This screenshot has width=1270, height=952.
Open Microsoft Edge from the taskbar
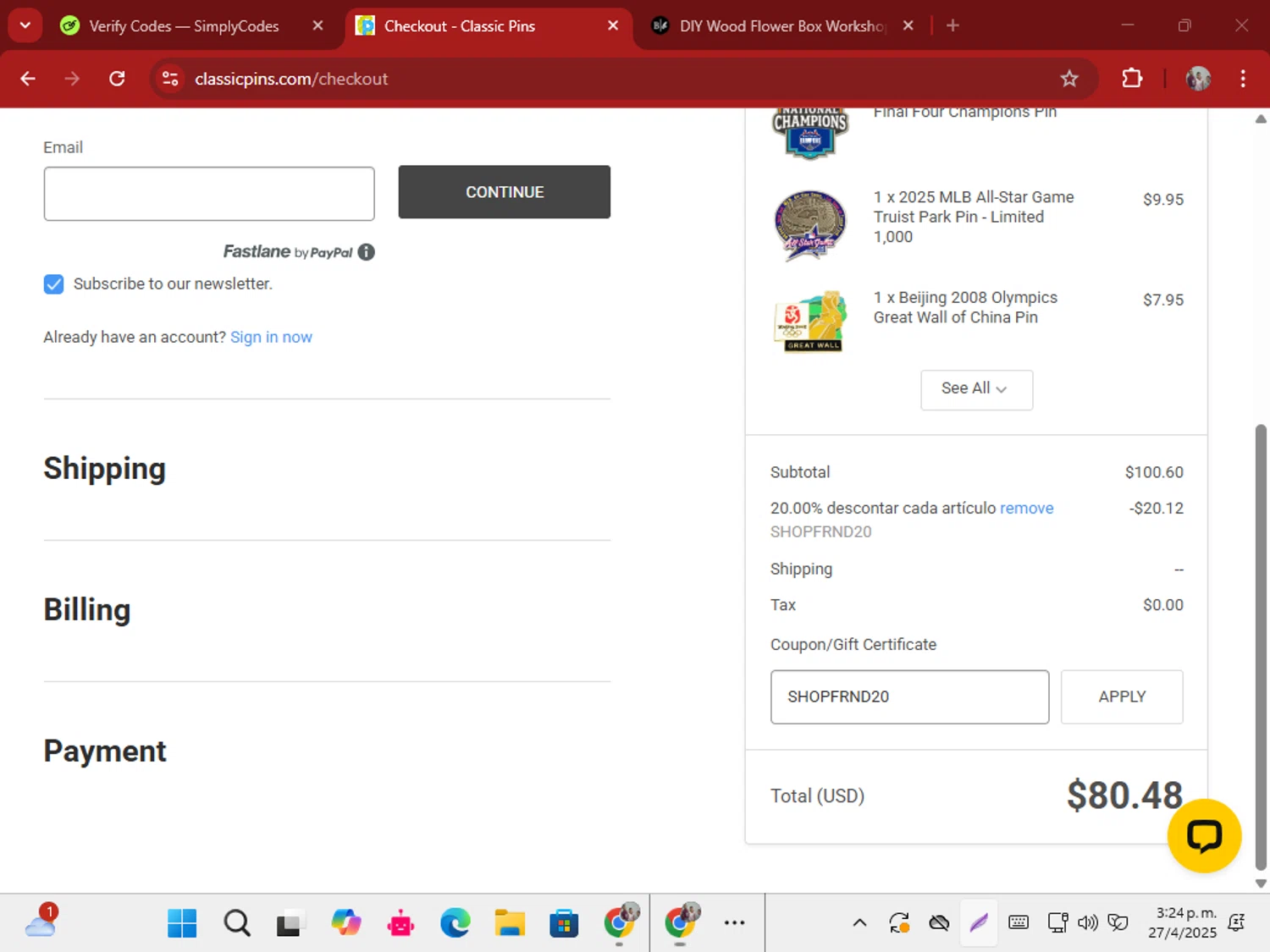point(456,923)
